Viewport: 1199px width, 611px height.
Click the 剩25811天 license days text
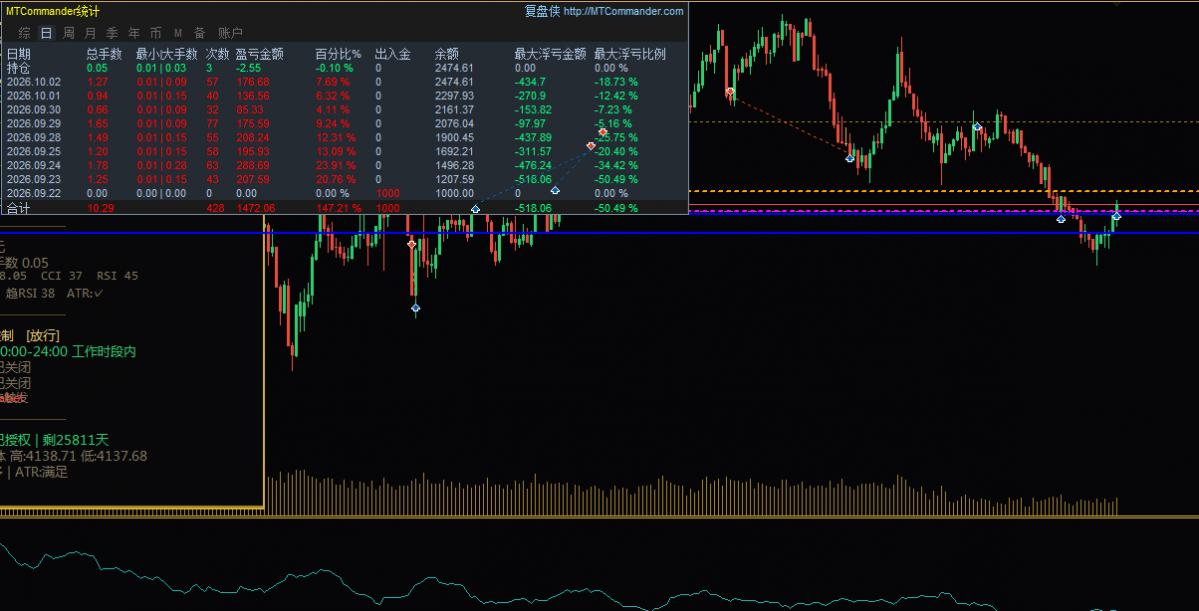(x=75, y=440)
